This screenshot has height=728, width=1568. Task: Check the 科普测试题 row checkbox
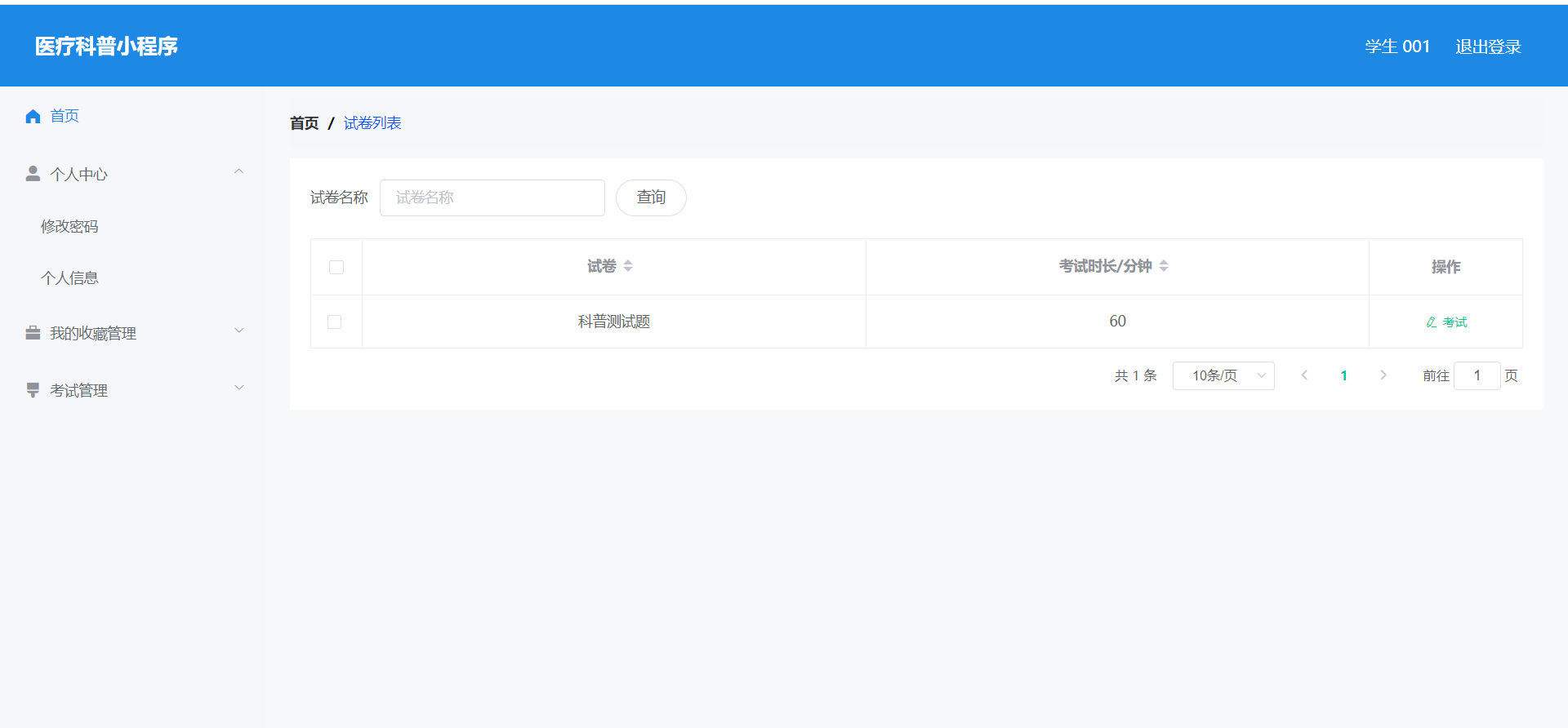pyautogui.click(x=334, y=322)
